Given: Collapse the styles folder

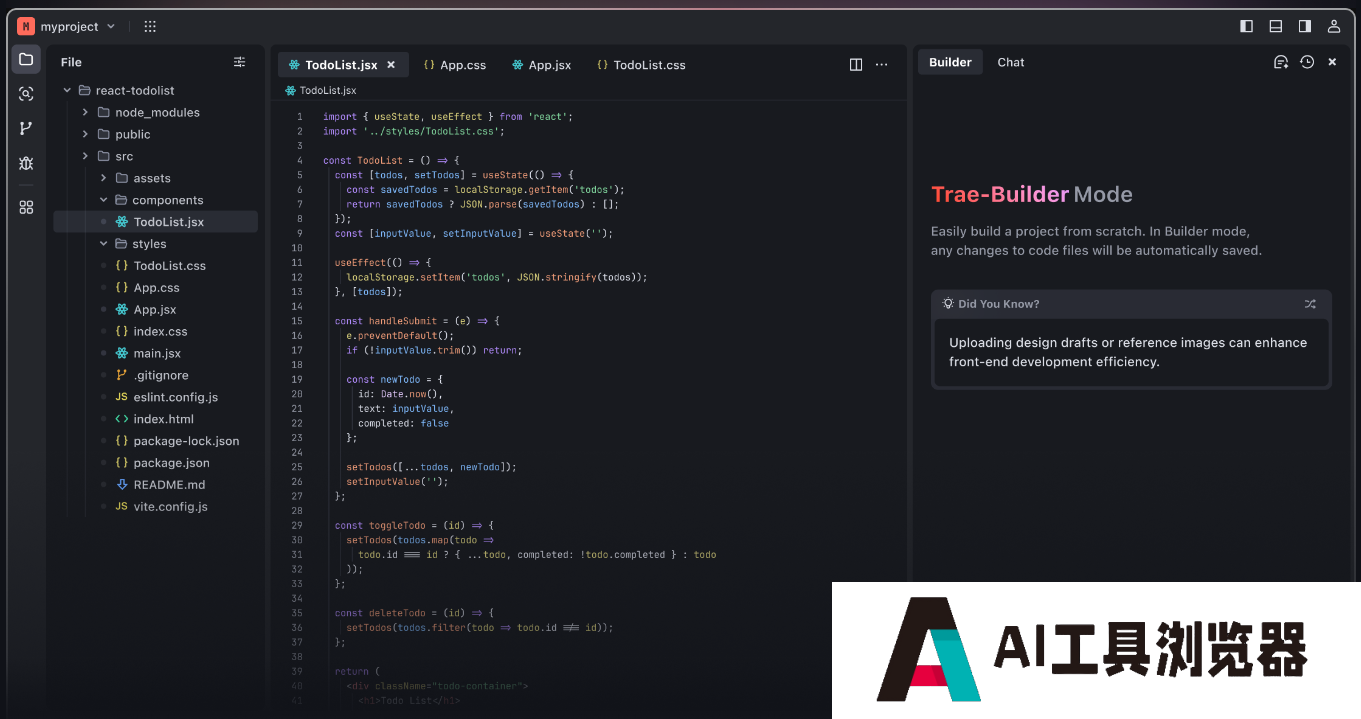Looking at the screenshot, I should click(104, 244).
